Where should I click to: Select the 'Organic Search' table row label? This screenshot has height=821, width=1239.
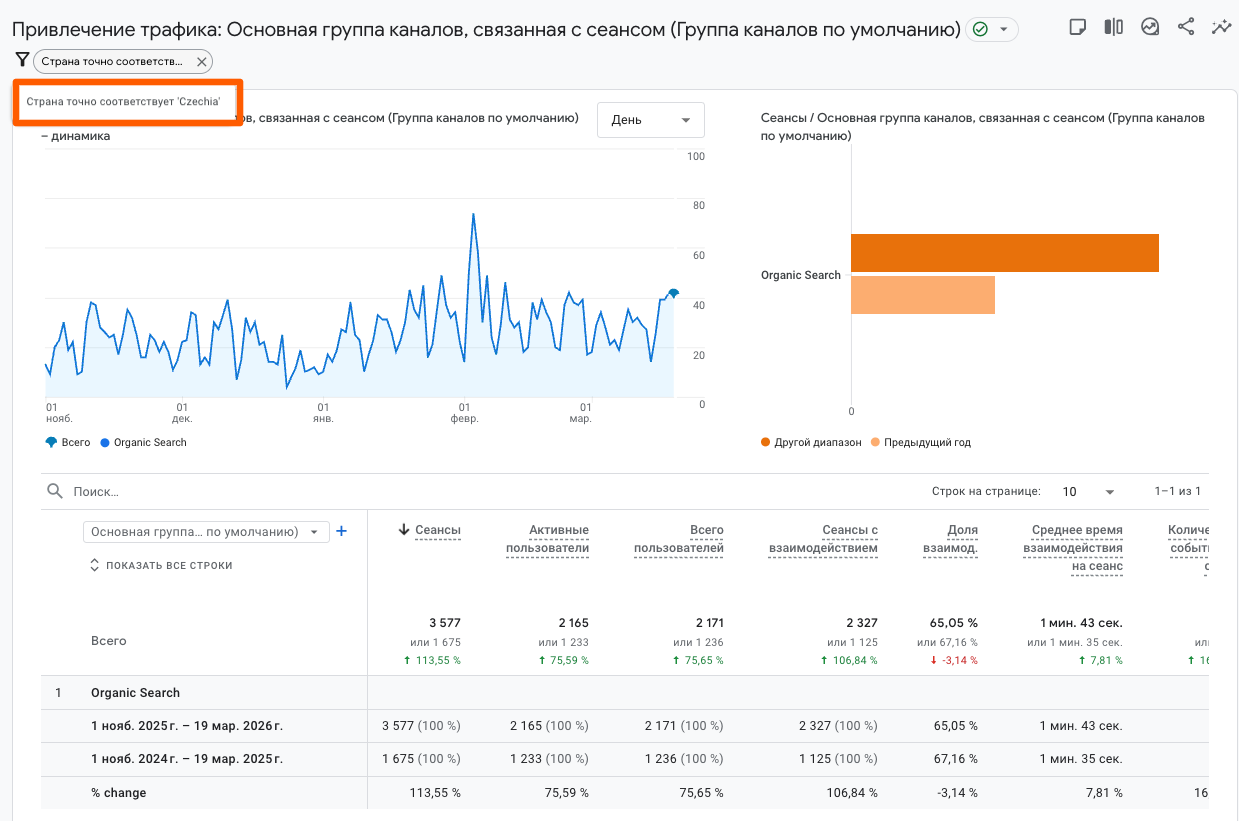click(135, 693)
